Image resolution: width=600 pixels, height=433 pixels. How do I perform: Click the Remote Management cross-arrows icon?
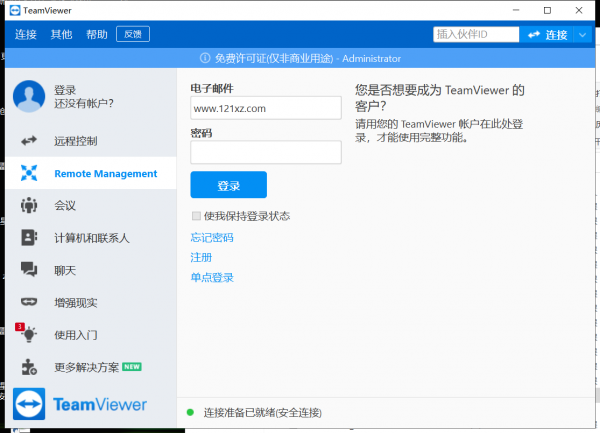29,173
